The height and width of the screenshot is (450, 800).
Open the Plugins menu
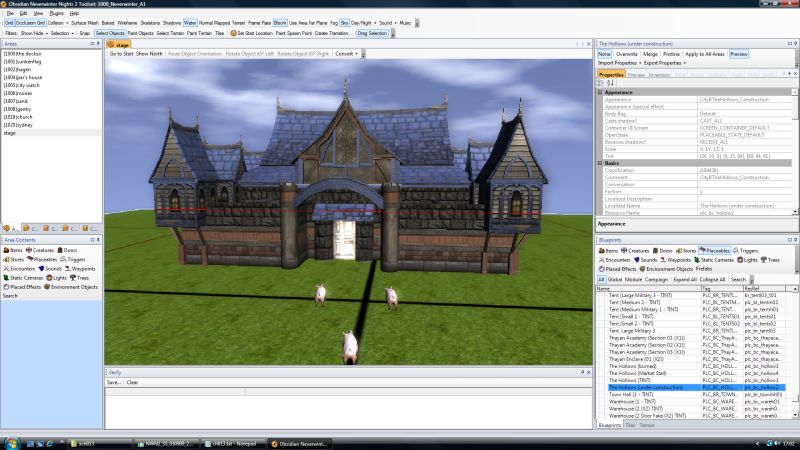(x=56, y=13)
